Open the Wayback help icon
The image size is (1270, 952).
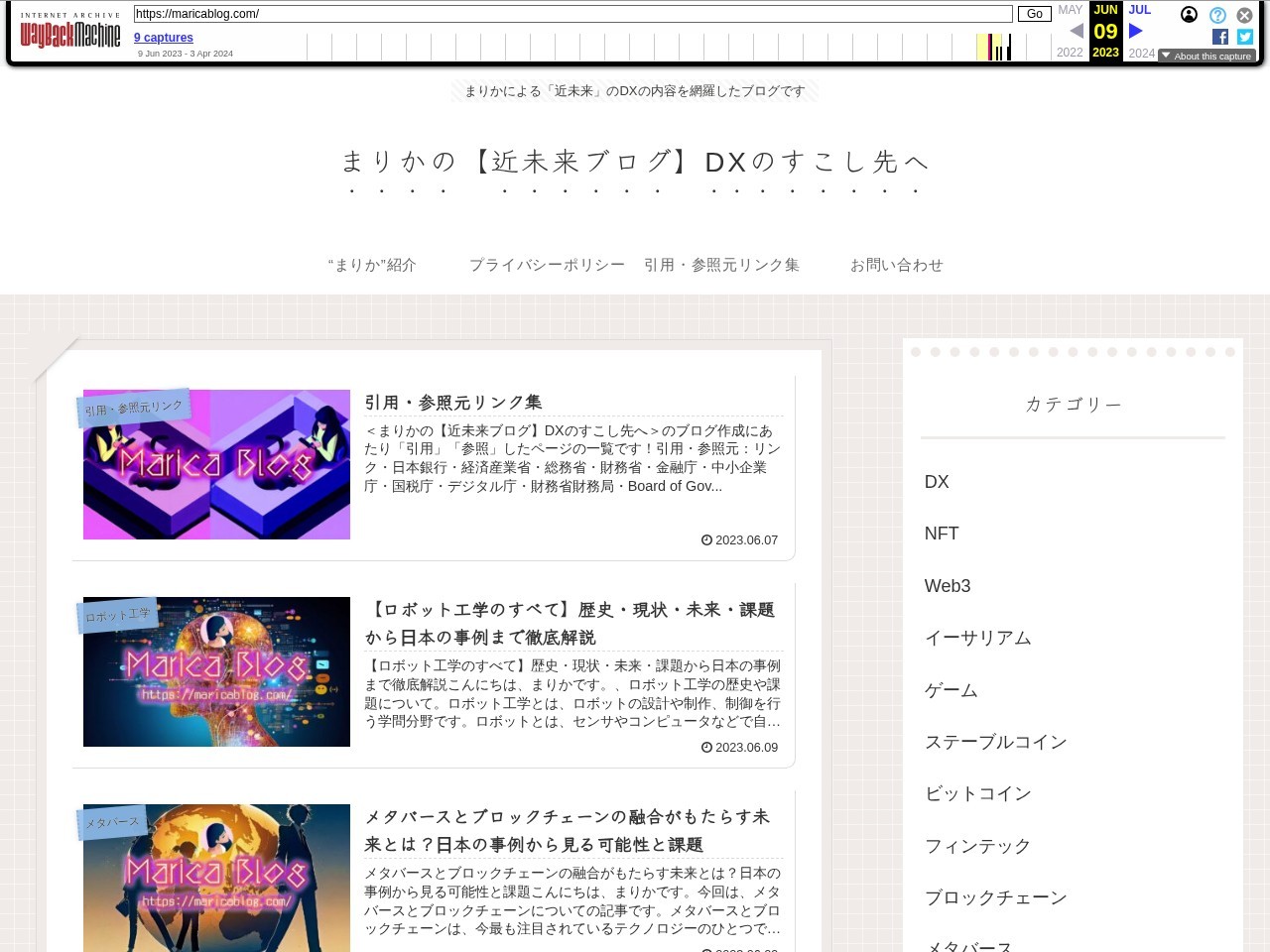pos(1217,15)
